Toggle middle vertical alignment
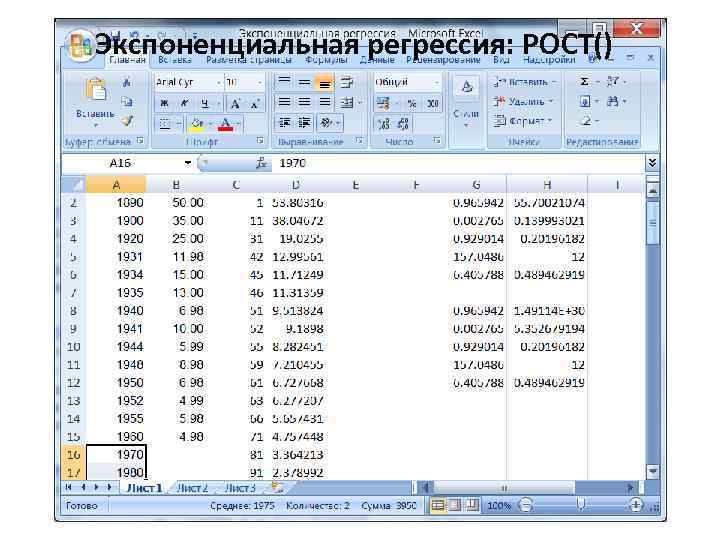 click(304, 82)
